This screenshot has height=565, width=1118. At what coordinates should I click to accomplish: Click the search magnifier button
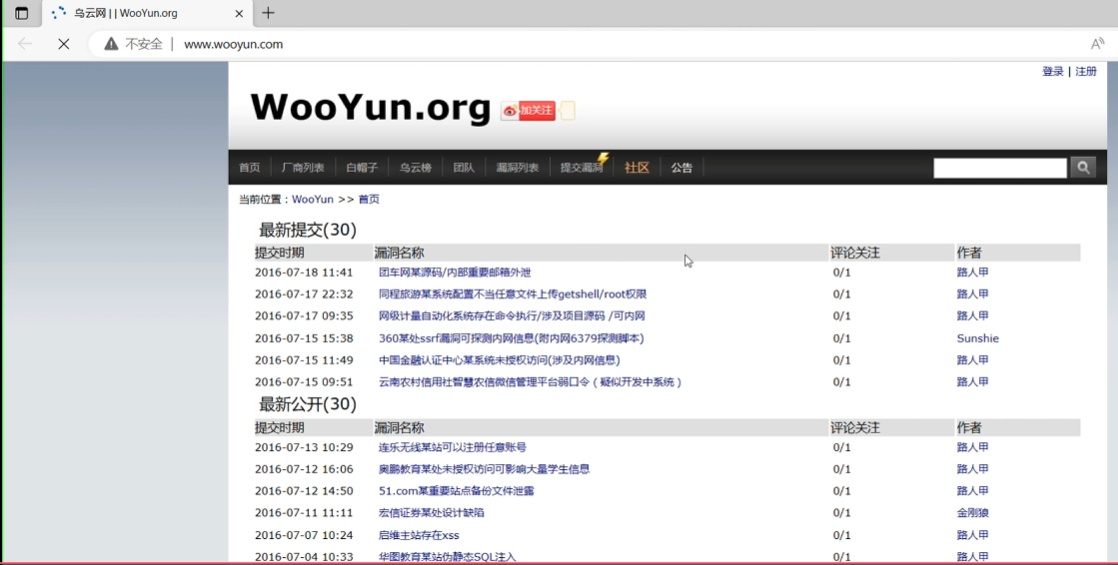click(x=1083, y=168)
